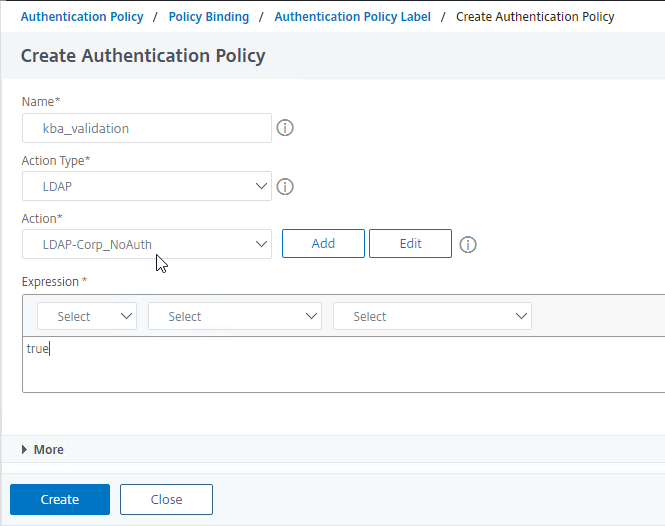Click the info icon next to Edit button
The image size is (665, 526).
point(468,245)
